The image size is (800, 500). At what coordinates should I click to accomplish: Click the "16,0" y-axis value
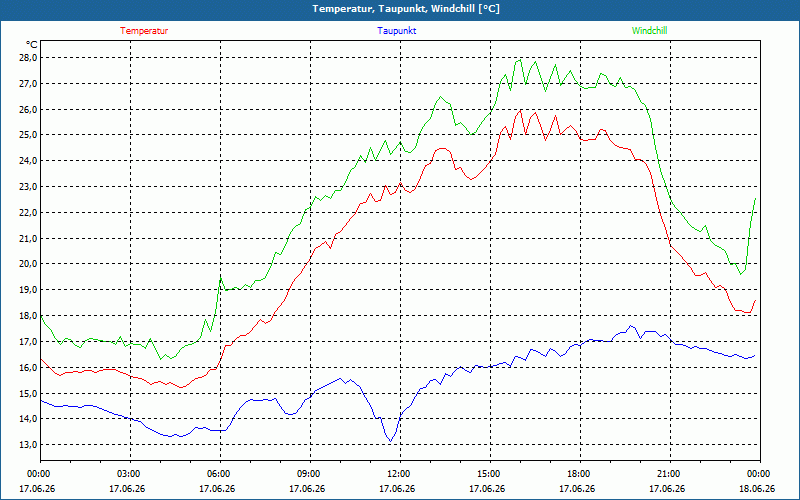pos(29,367)
